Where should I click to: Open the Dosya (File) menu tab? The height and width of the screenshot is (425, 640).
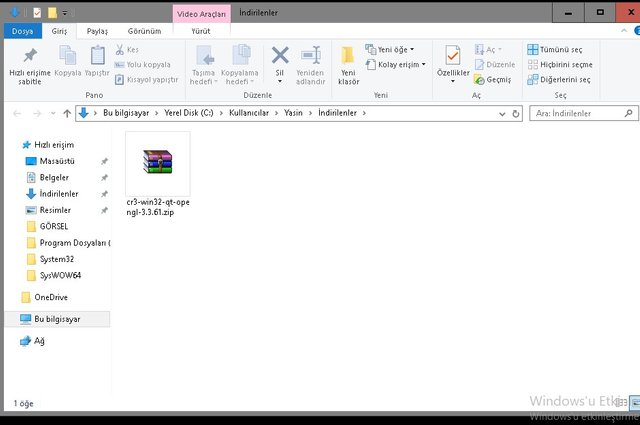(x=22, y=31)
